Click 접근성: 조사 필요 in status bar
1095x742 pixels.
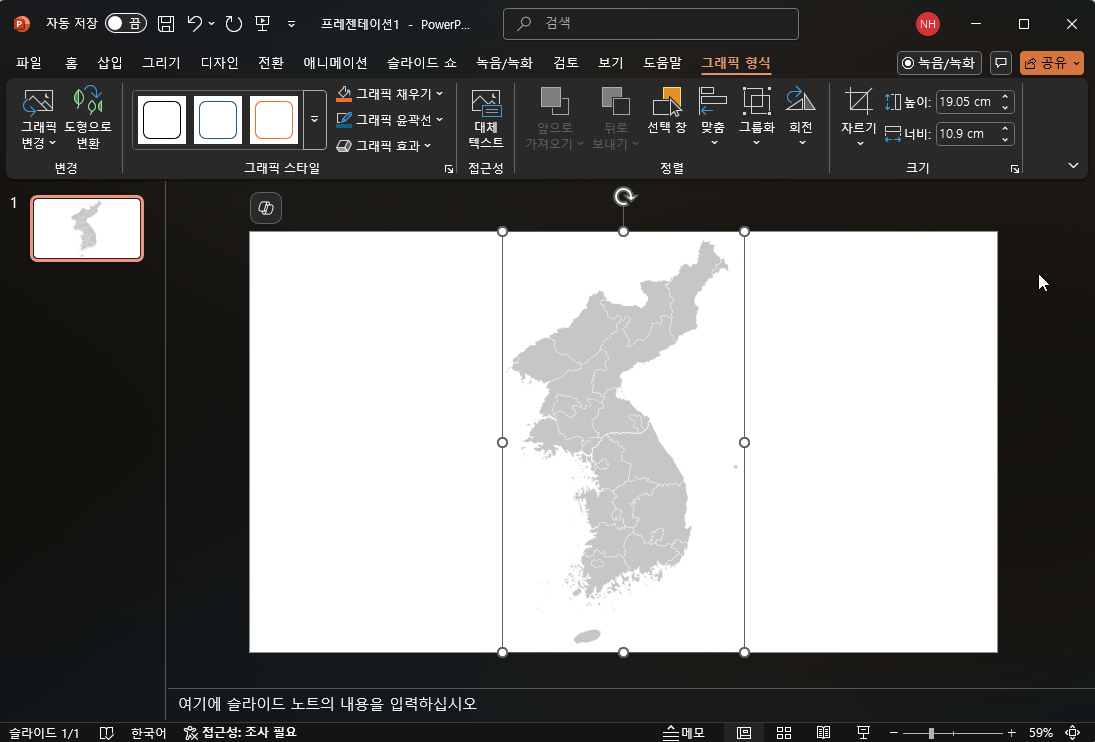(240, 732)
